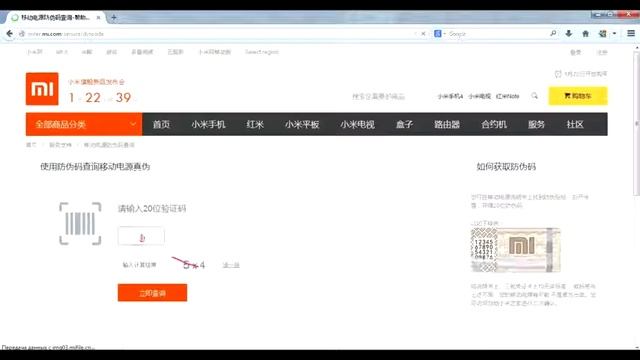The width and height of the screenshot is (640, 360).
Task: Go back with the browser back arrow
Action: (9, 33)
